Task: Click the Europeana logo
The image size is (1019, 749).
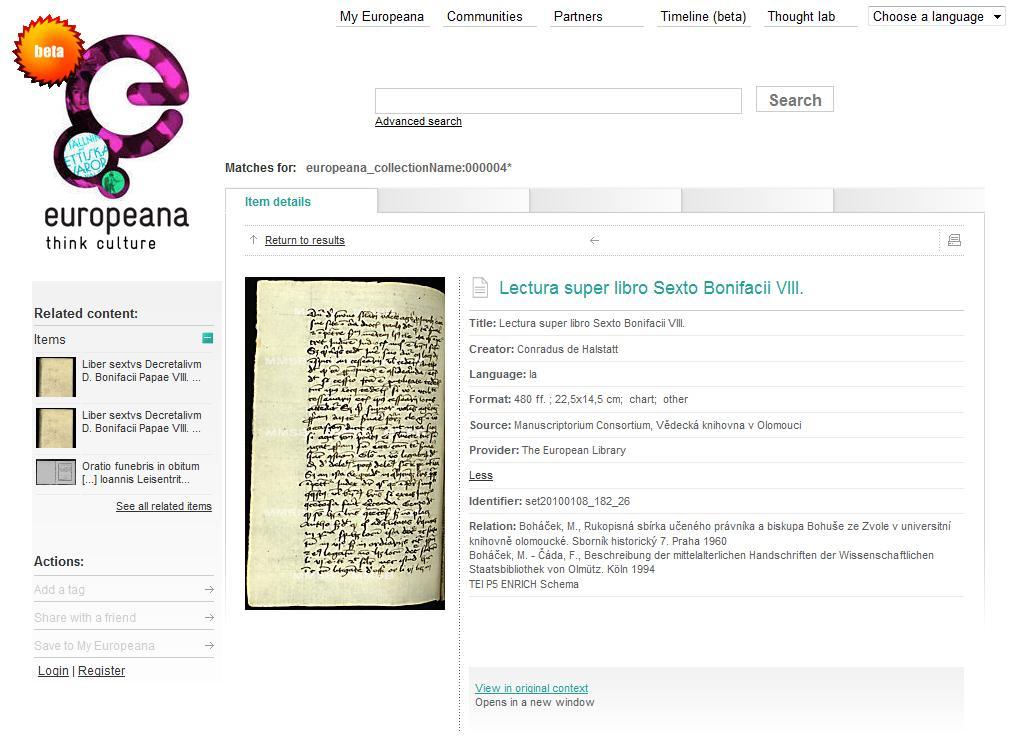Action: click(103, 135)
